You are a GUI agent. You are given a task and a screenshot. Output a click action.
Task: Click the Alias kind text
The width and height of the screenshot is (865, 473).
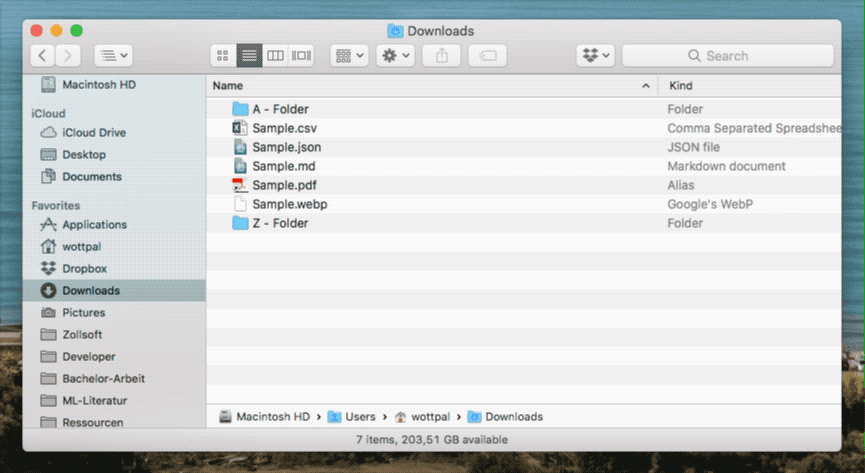(681, 185)
